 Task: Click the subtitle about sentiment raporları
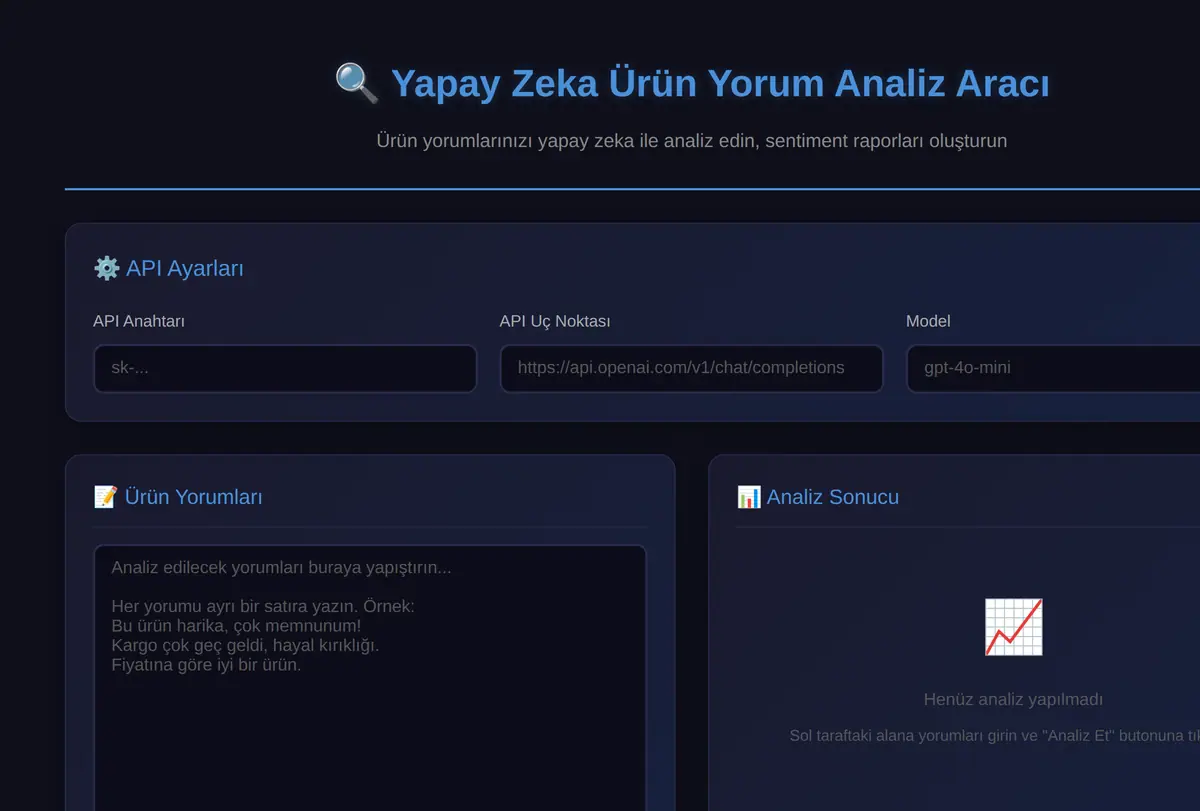click(x=692, y=141)
